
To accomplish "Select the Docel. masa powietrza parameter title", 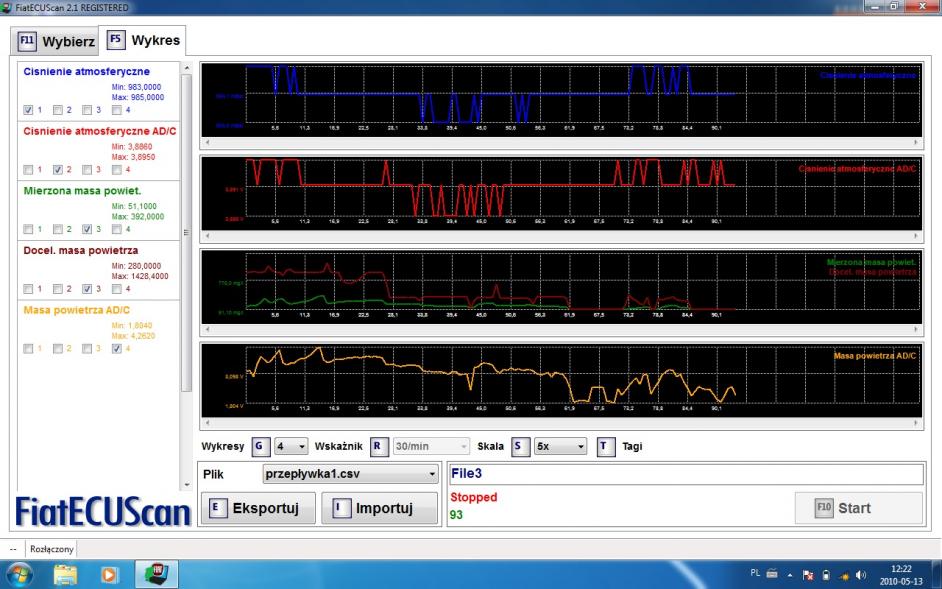I will [81, 250].
